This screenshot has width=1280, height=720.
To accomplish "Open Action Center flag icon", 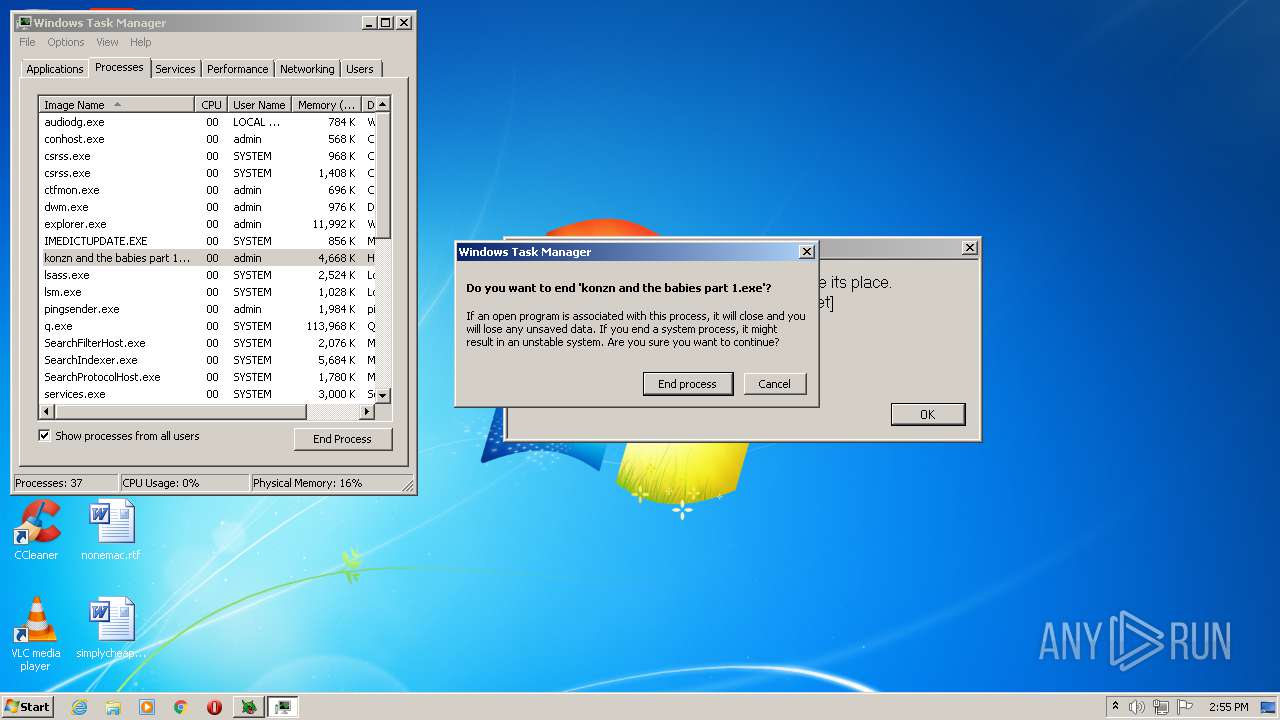I will (x=1185, y=707).
